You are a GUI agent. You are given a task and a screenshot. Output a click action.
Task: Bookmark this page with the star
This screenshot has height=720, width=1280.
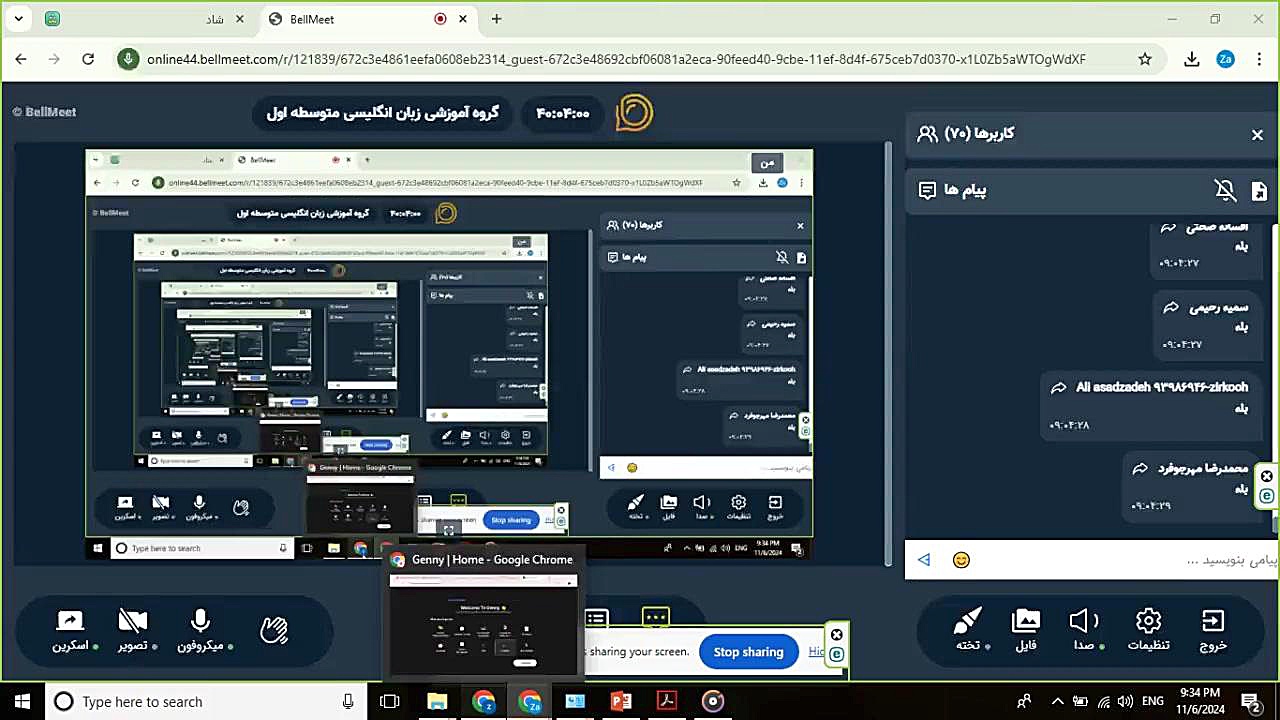1145,60
